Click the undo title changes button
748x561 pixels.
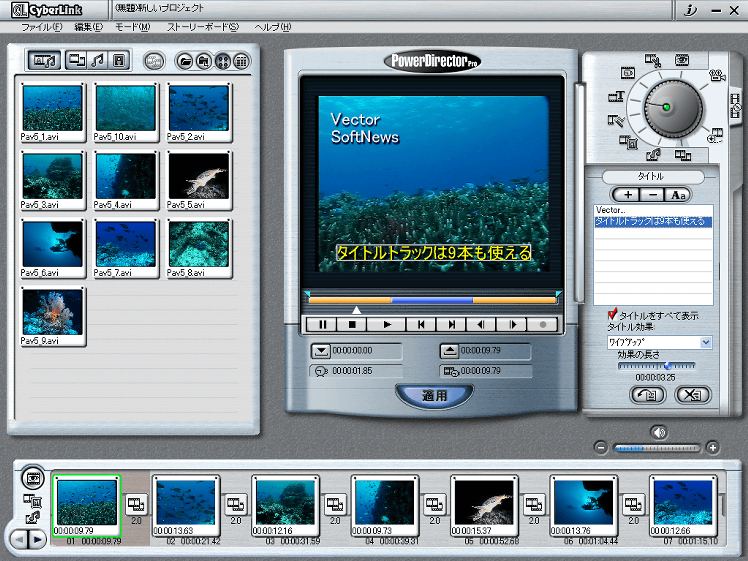(x=647, y=395)
